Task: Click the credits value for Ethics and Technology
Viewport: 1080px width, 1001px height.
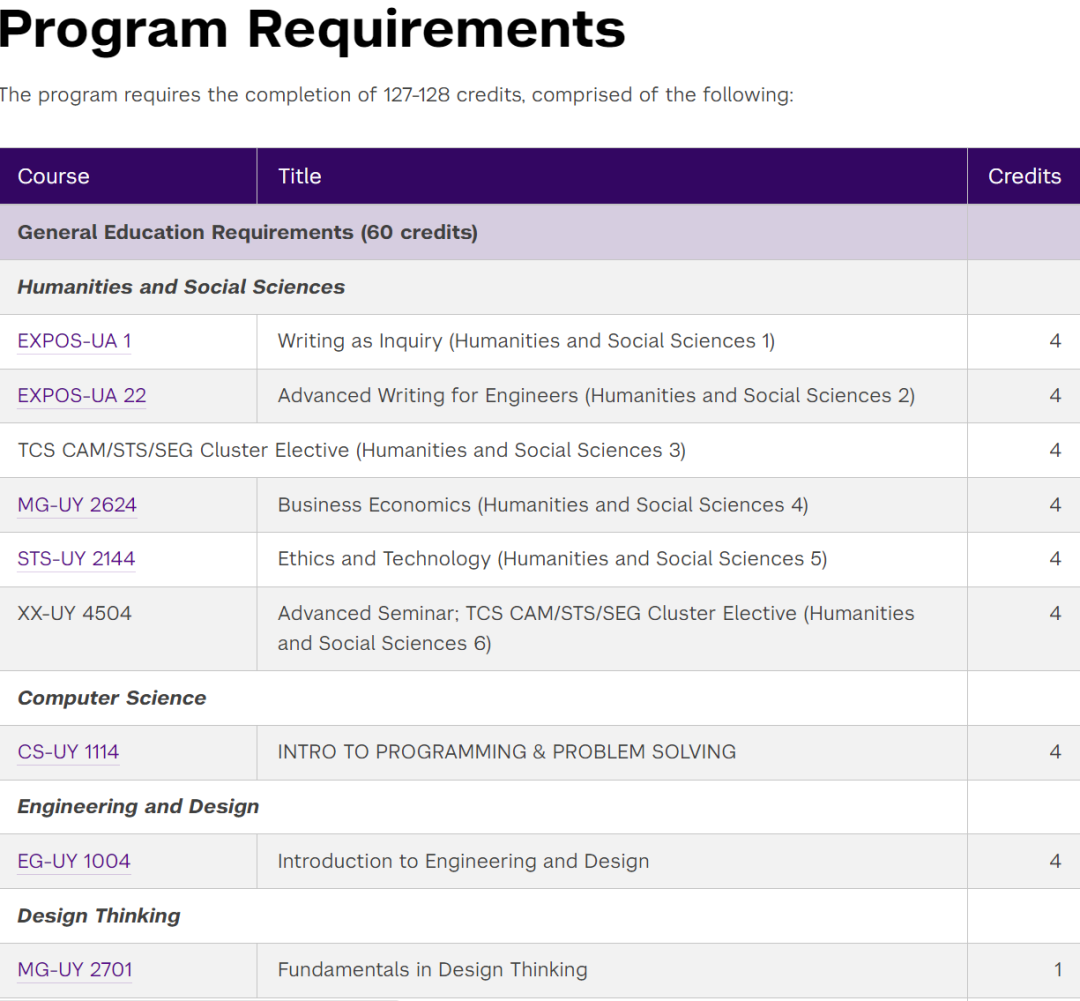Action: (x=1055, y=559)
